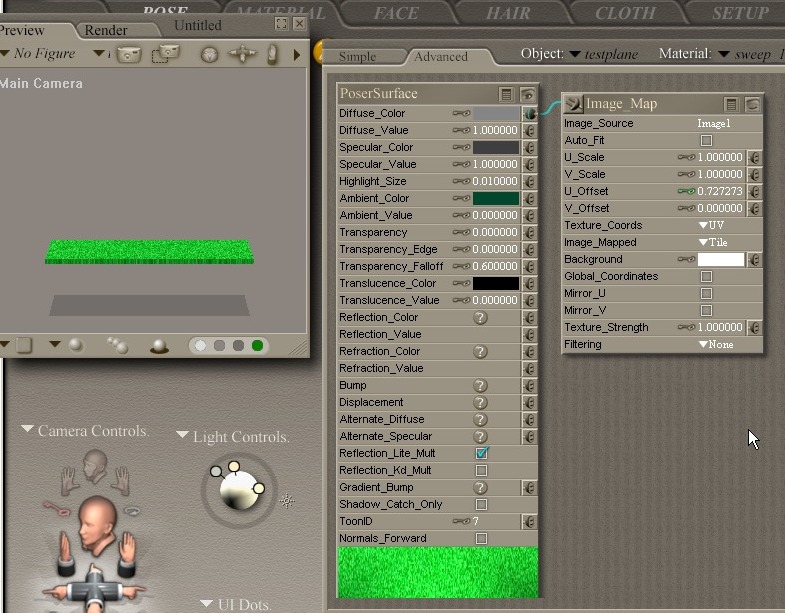The image size is (785, 613).
Task: Click the green Ambient_Color swatch
Action: 496,198
